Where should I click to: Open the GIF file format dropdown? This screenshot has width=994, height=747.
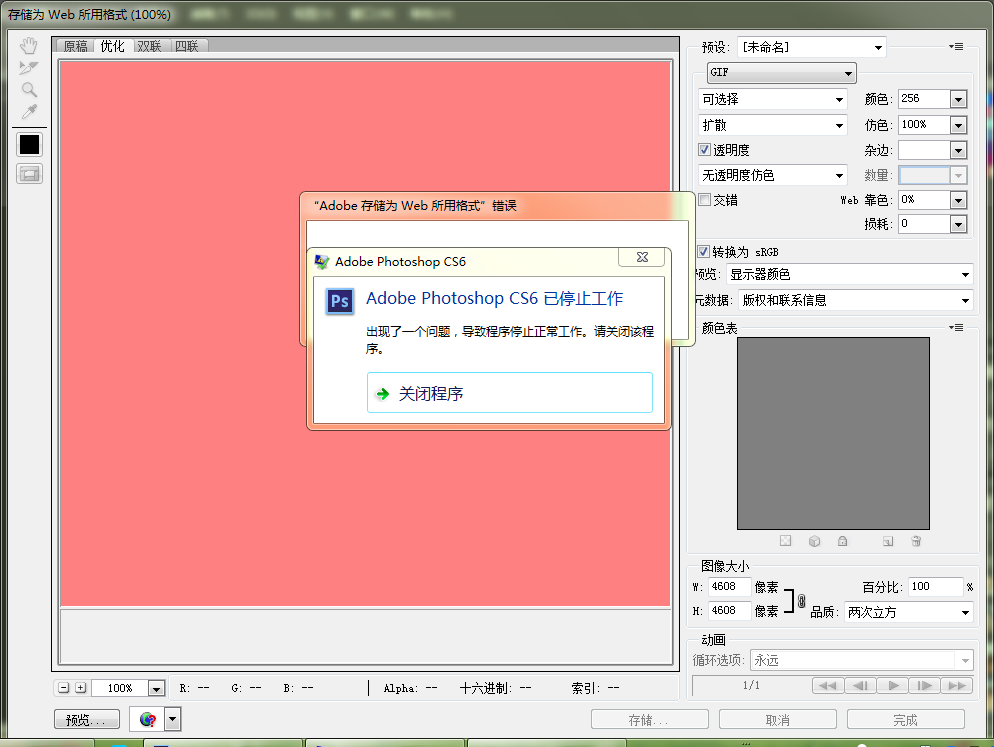[782, 72]
